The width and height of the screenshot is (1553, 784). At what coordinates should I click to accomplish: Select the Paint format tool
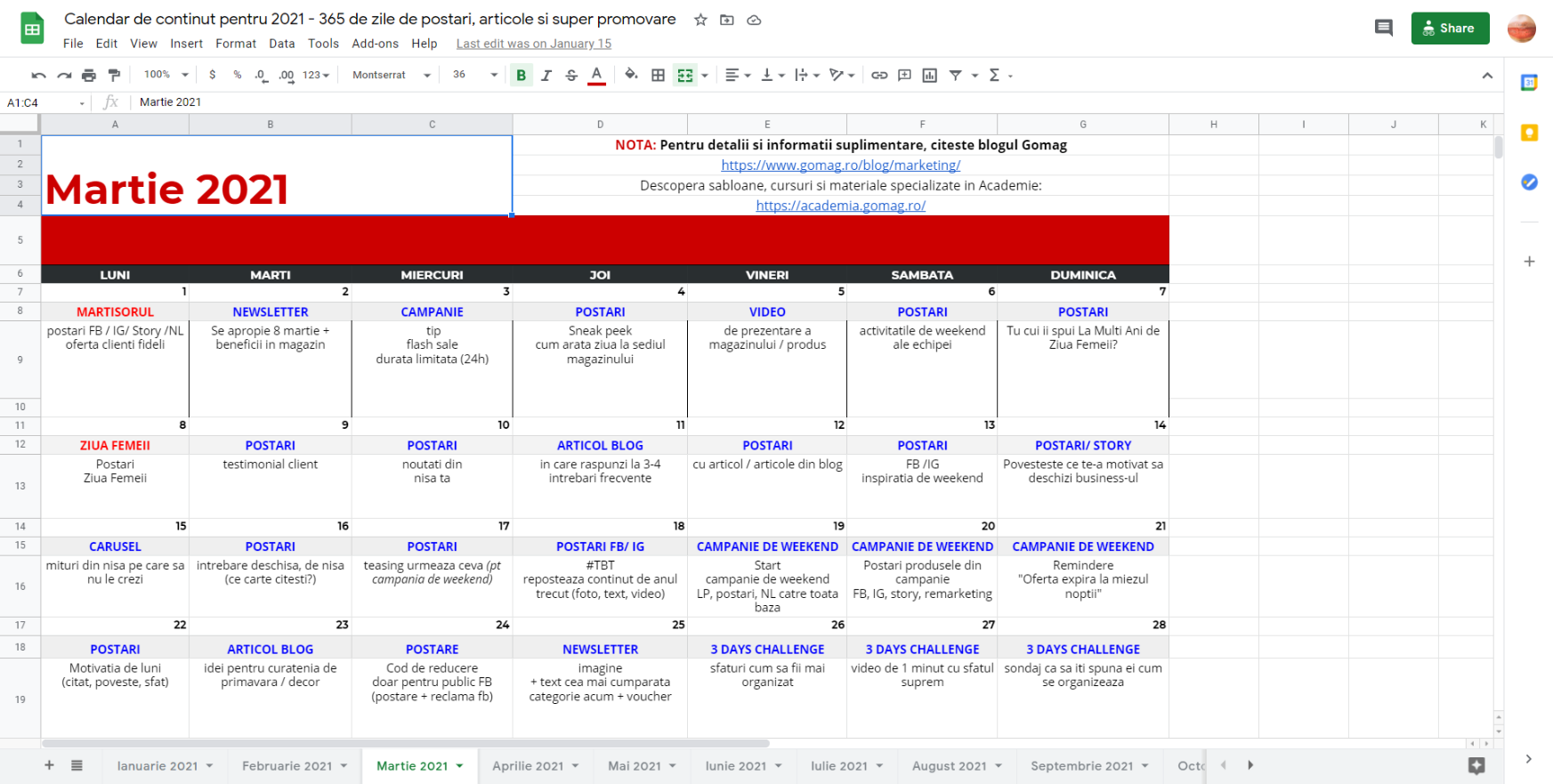pyautogui.click(x=114, y=76)
